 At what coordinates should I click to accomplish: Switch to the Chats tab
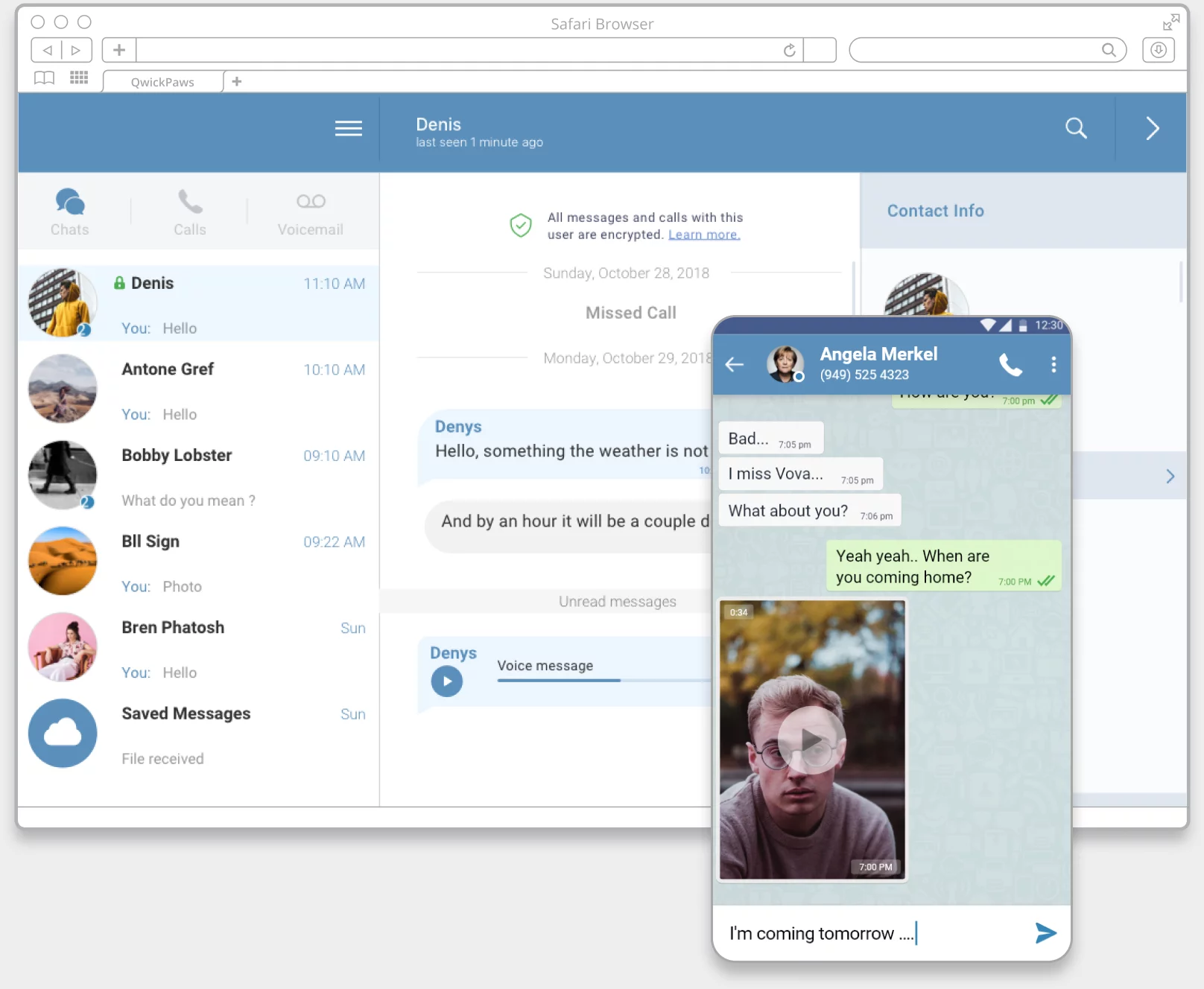[70, 212]
